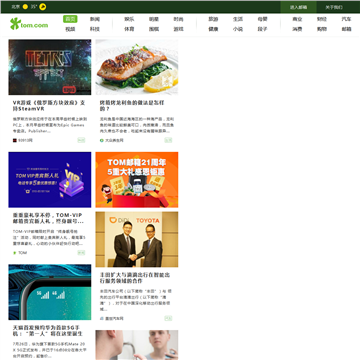Open the man shaving photo thumbnail
This screenshot has height=360, width=360.
[137, 345]
